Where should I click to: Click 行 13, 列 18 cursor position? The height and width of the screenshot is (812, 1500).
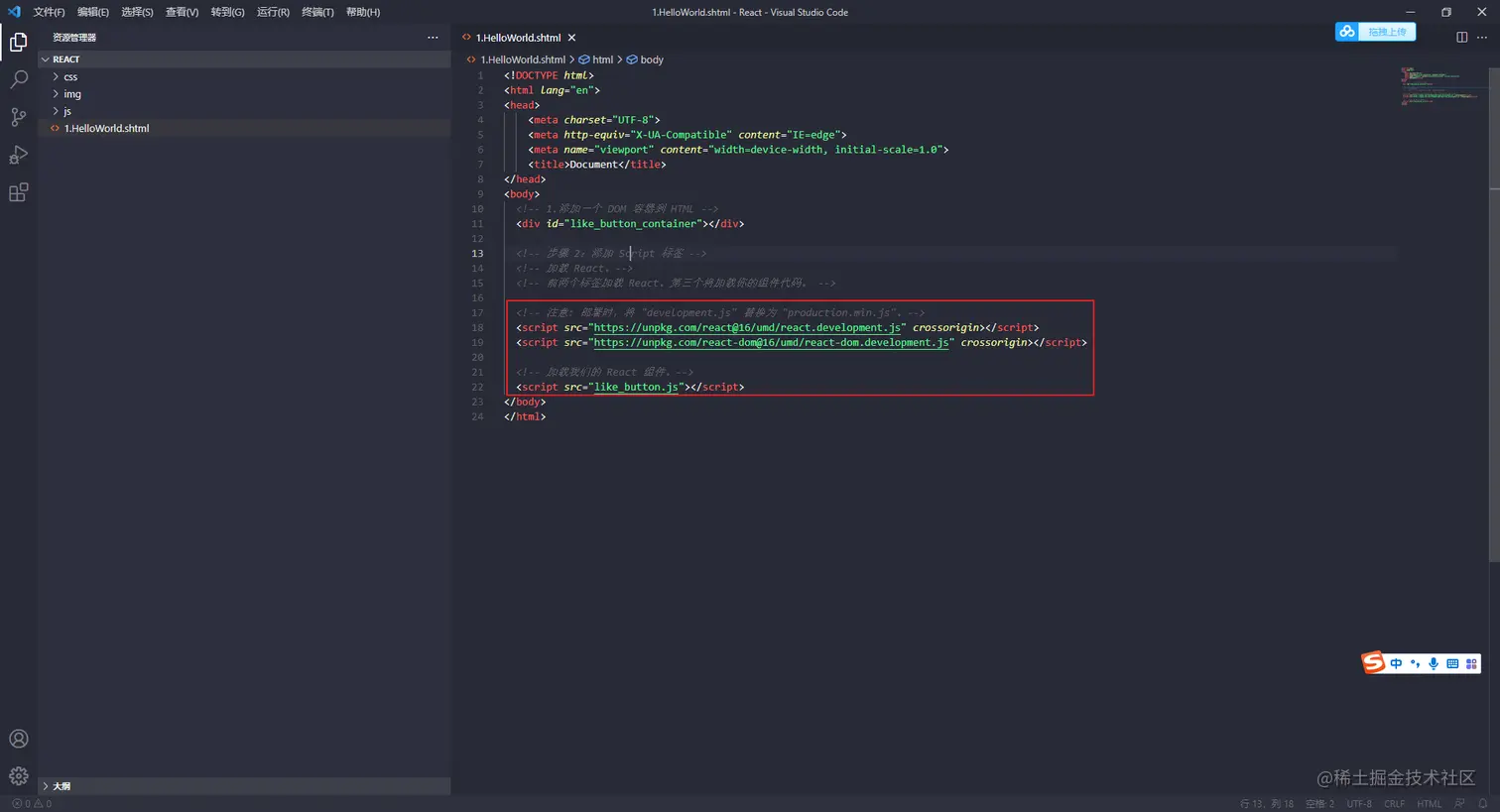[x=1267, y=804]
